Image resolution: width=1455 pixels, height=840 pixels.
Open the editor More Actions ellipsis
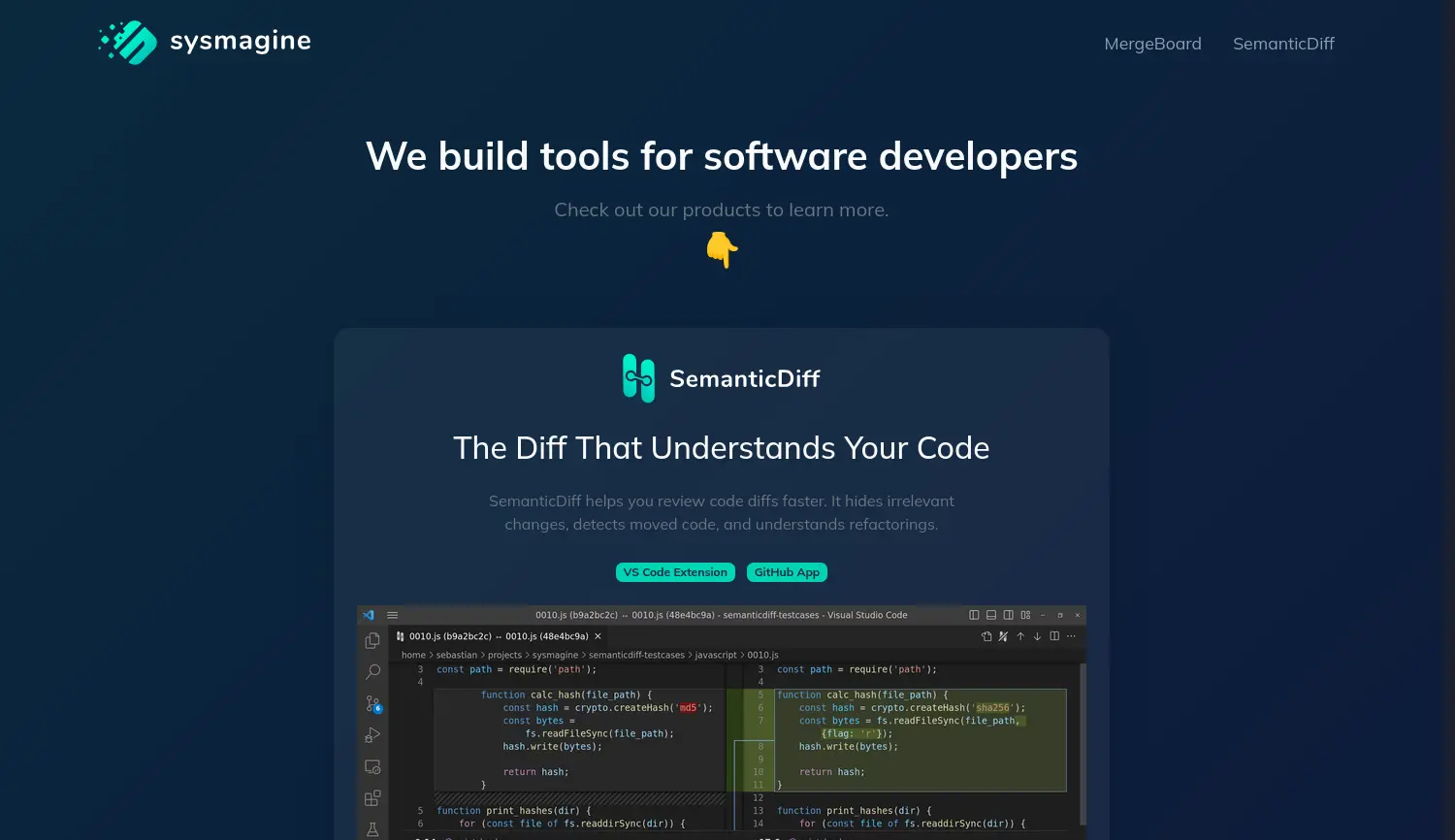click(x=1071, y=636)
